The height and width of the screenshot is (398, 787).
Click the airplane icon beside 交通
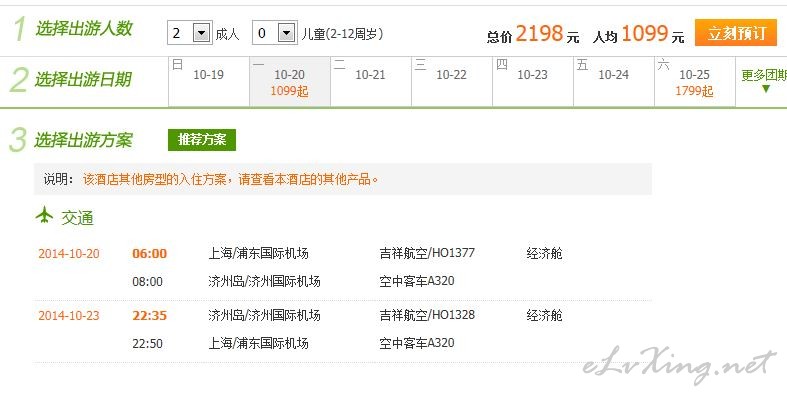click(45, 215)
